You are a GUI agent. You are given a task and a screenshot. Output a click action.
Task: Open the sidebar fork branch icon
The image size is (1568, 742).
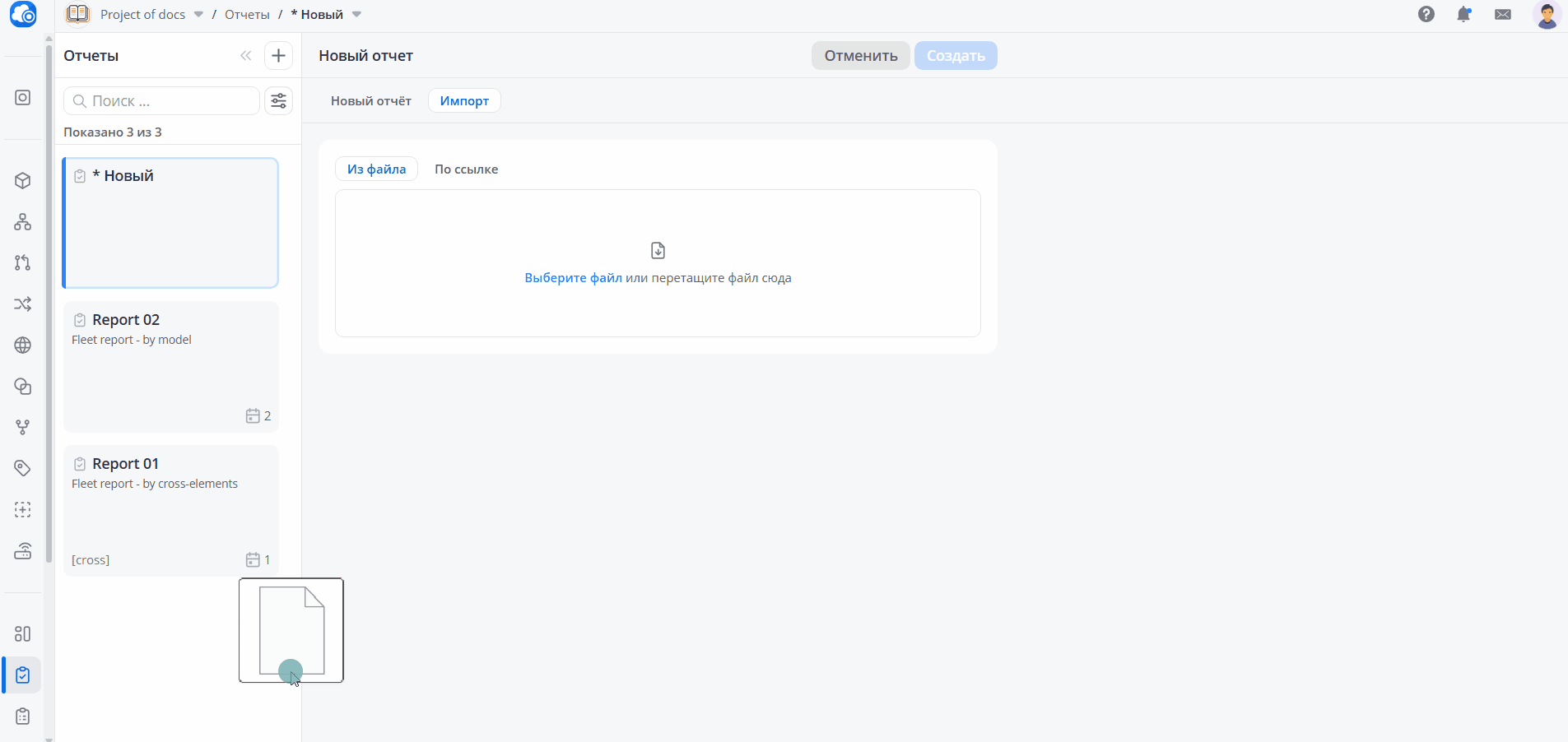coord(23,428)
